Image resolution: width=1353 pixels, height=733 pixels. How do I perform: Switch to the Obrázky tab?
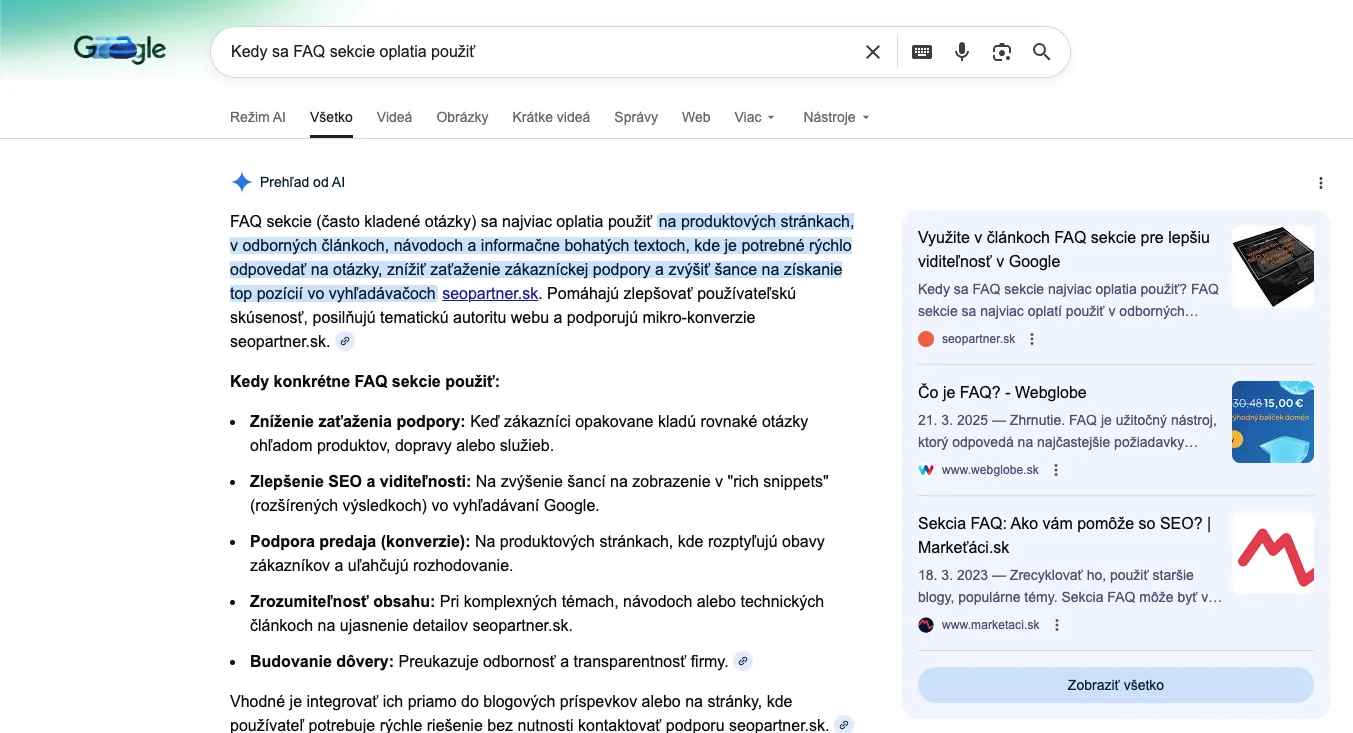pos(462,117)
